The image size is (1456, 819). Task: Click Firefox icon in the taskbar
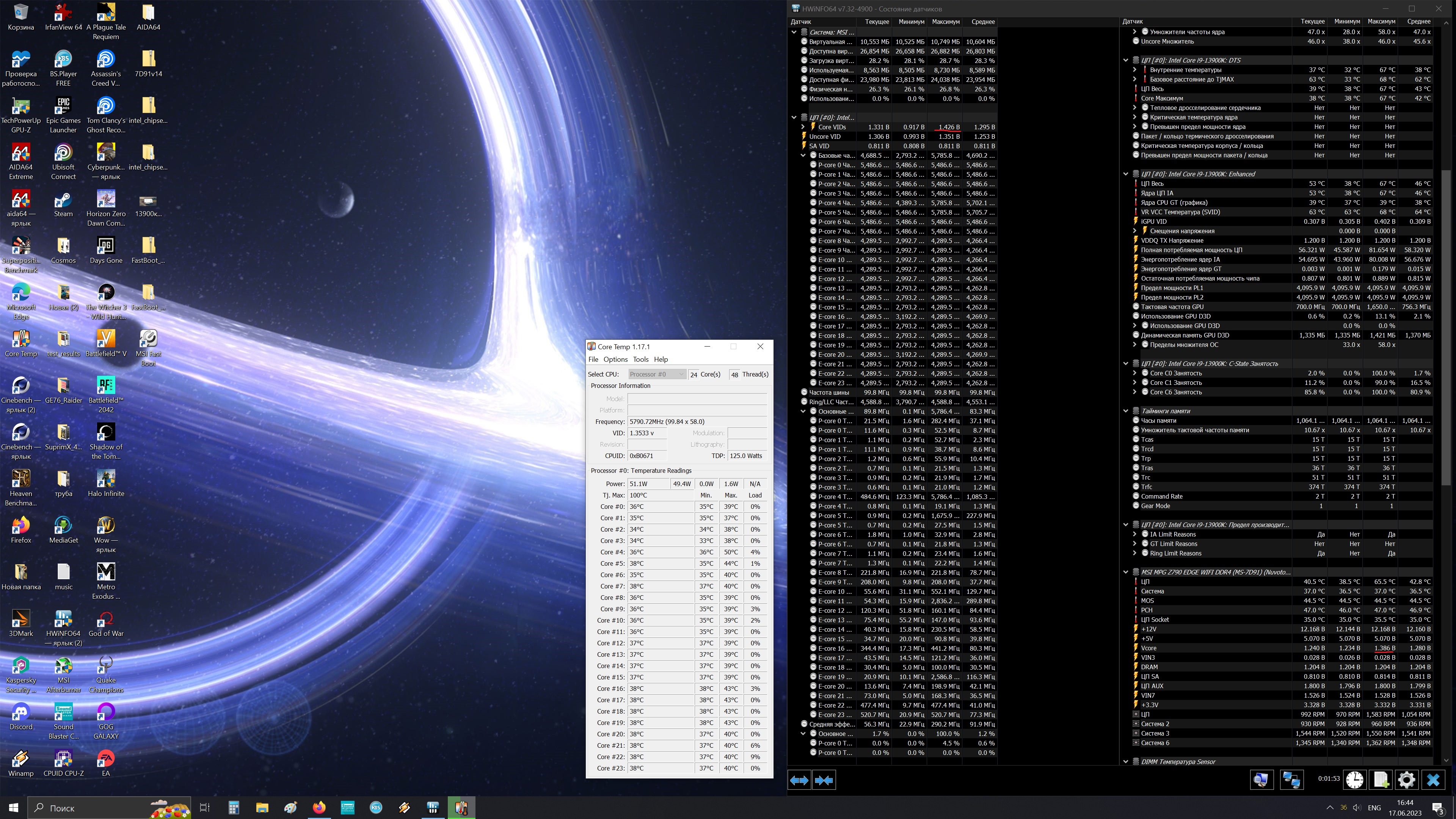[x=319, y=808]
